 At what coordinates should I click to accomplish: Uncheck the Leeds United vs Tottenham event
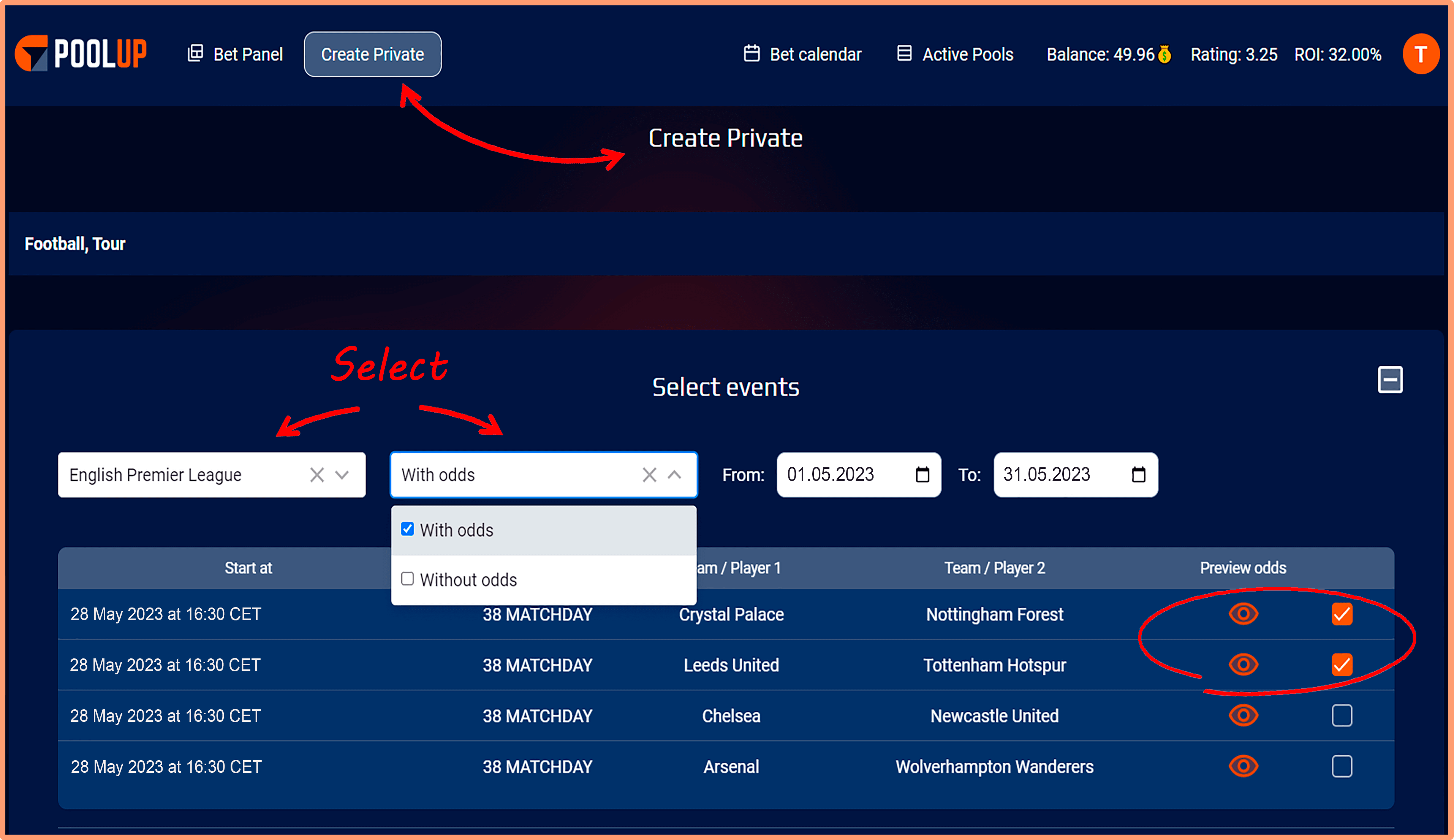click(1342, 664)
